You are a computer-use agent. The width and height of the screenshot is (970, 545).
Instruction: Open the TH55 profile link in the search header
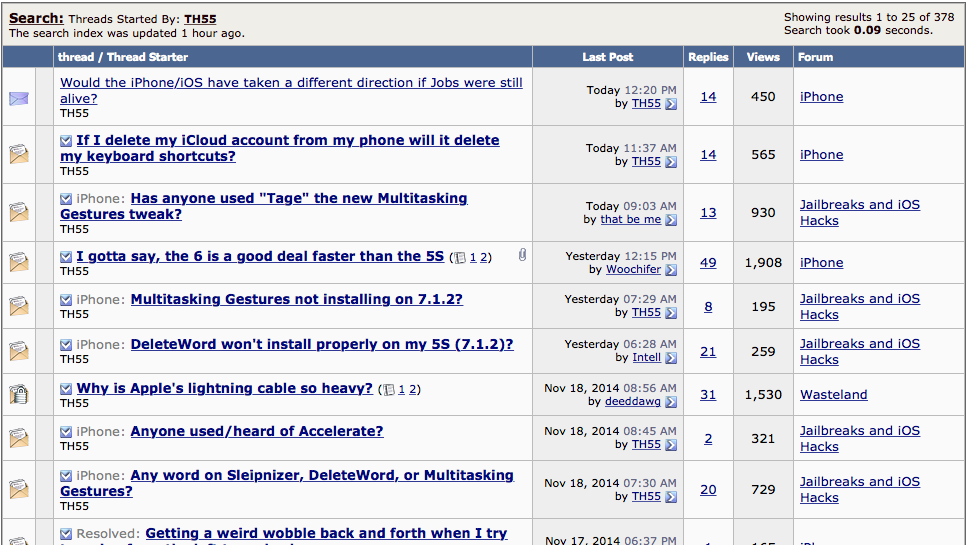[x=200, y=19]
